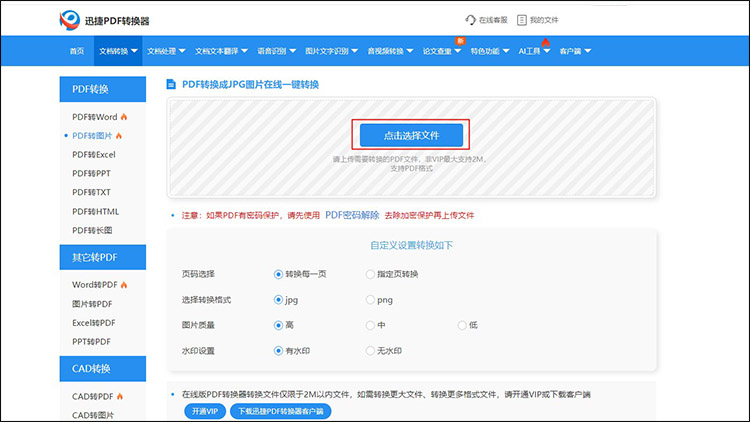The image size is (750, 422).
Task: Click the flame icon next to CAD转PDF
Action: coord(120,396)
